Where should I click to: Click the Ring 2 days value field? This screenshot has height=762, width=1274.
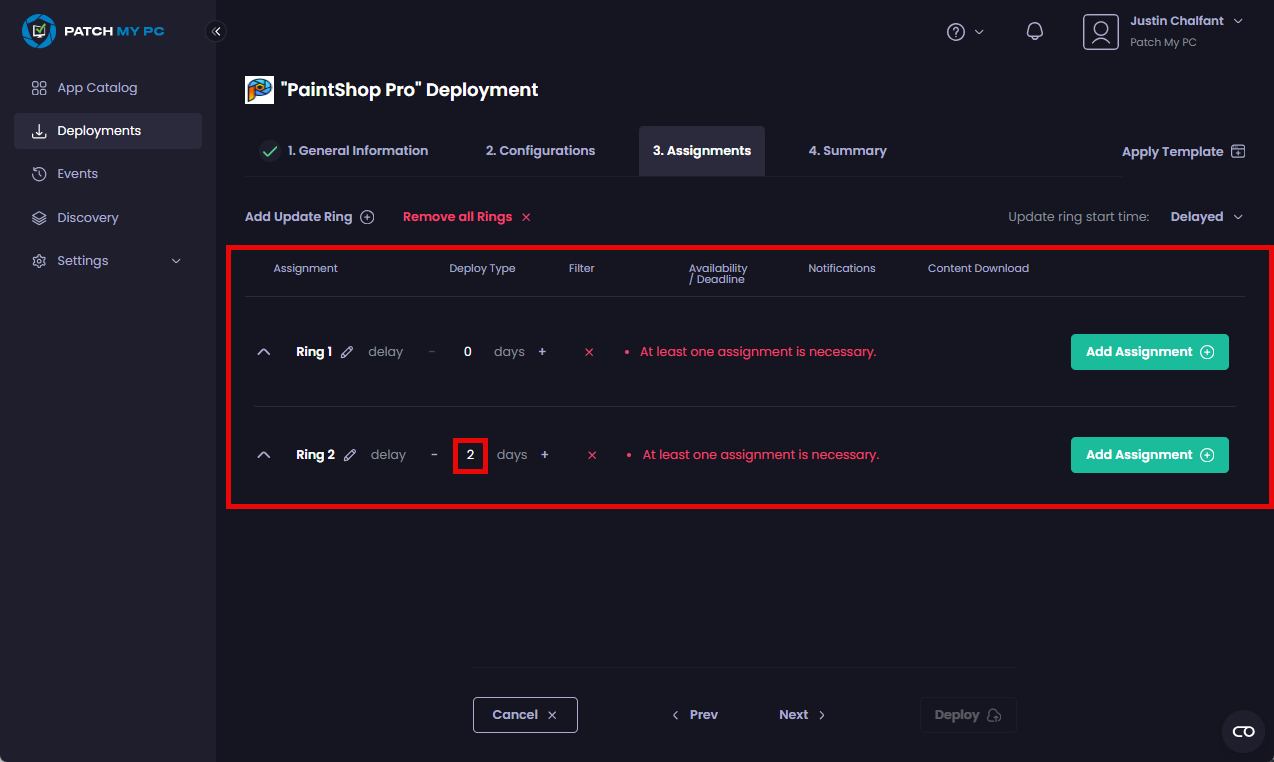[470, 454]
